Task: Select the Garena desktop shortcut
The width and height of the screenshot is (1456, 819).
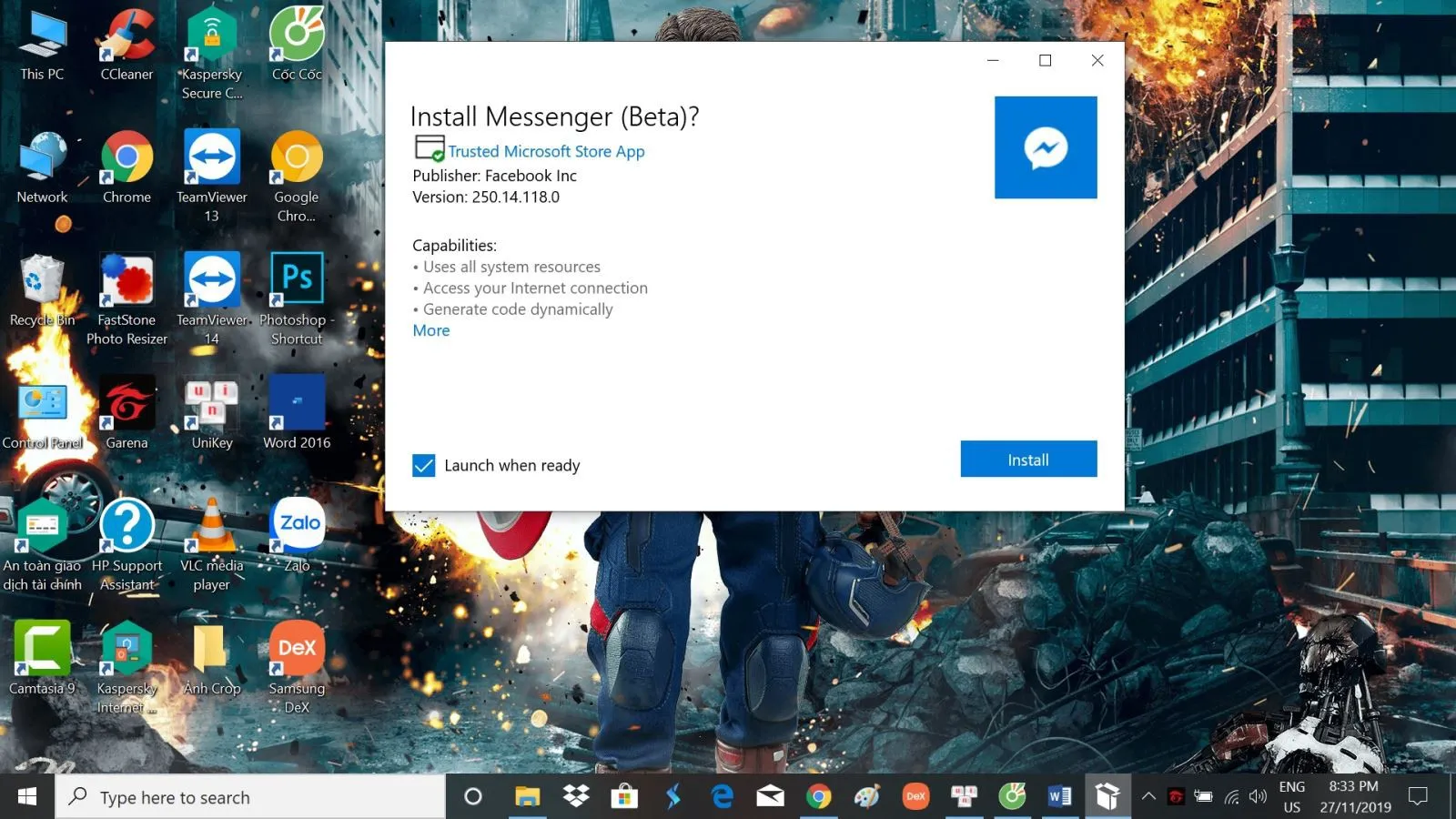Action: pos(126,414)
